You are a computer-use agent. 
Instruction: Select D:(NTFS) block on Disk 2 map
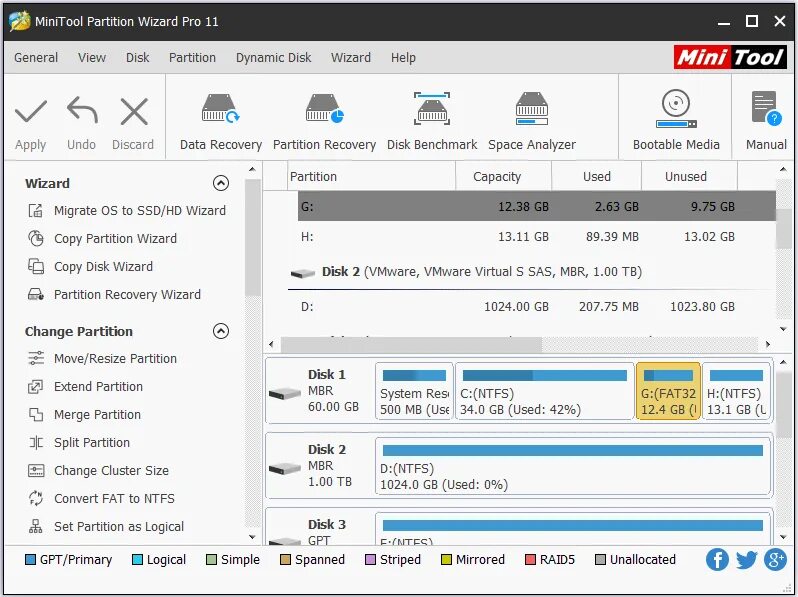tap(573, 466)
